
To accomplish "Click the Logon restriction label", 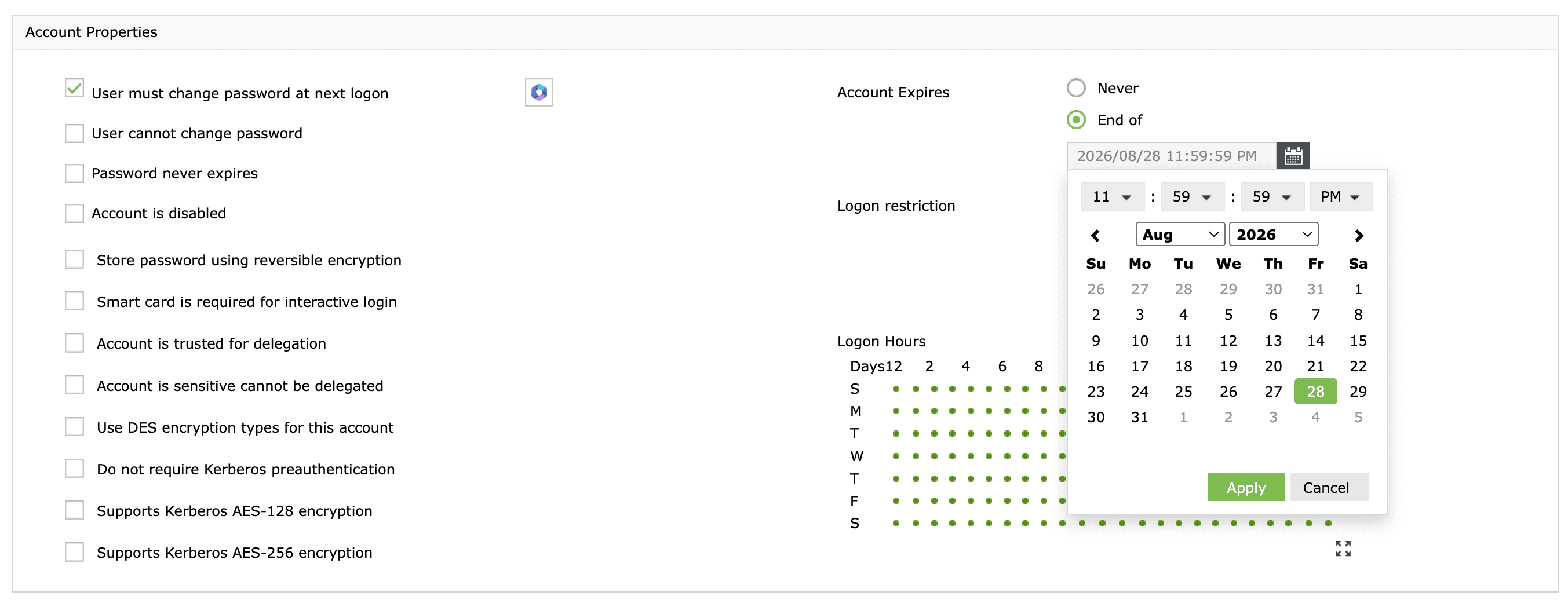I will coord(896,206).
